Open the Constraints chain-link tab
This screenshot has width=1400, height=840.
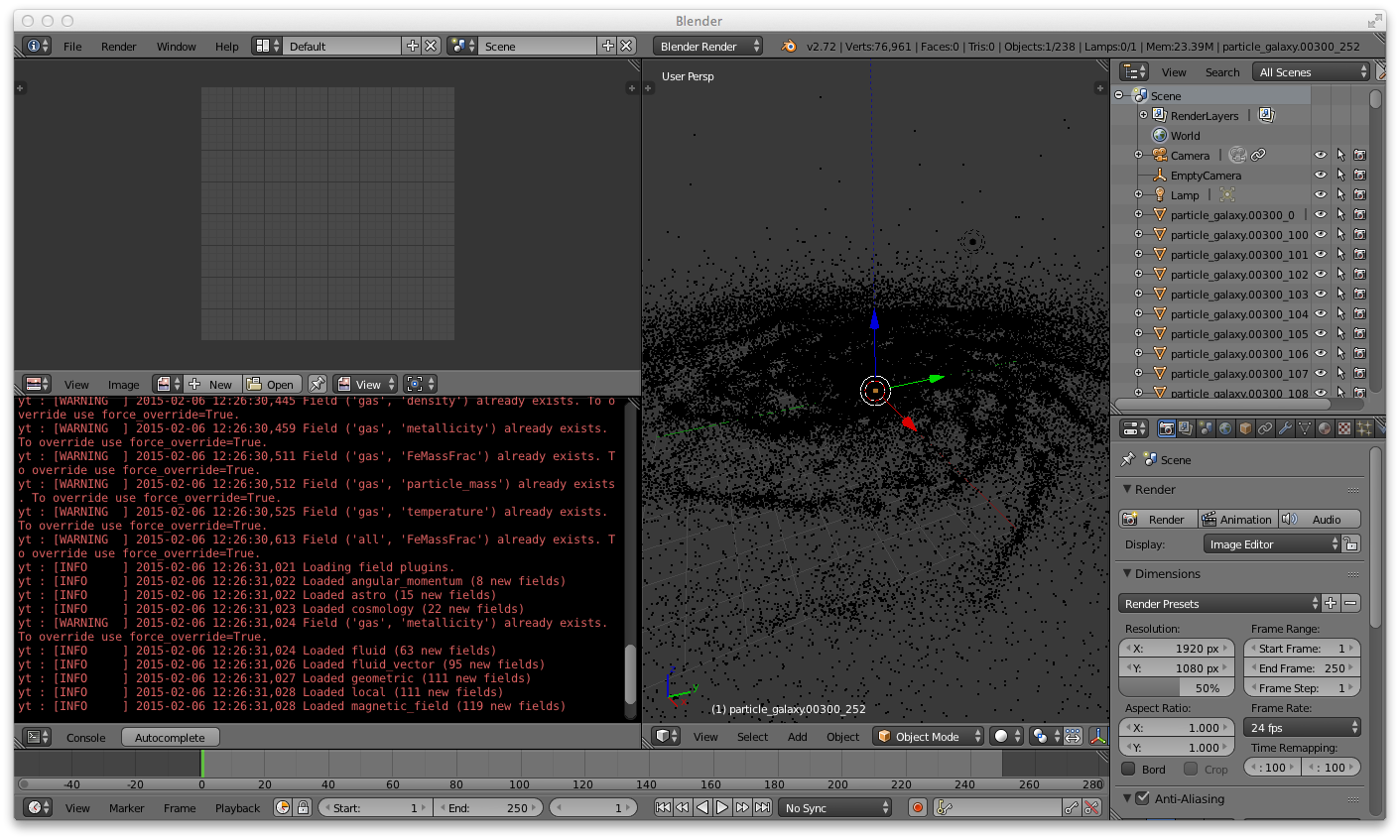tap(1265, 428)
